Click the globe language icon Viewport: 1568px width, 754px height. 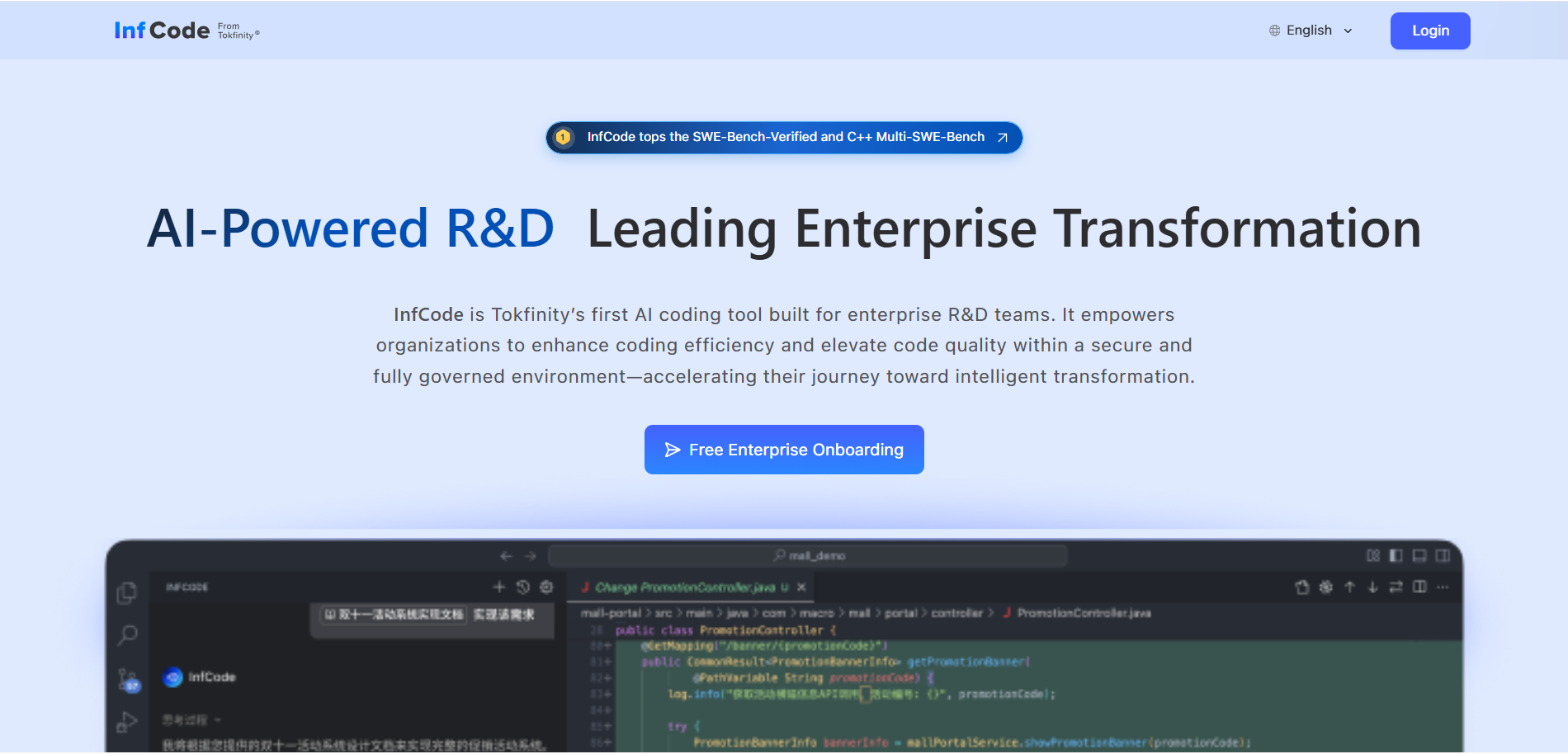pos(1275,31)
